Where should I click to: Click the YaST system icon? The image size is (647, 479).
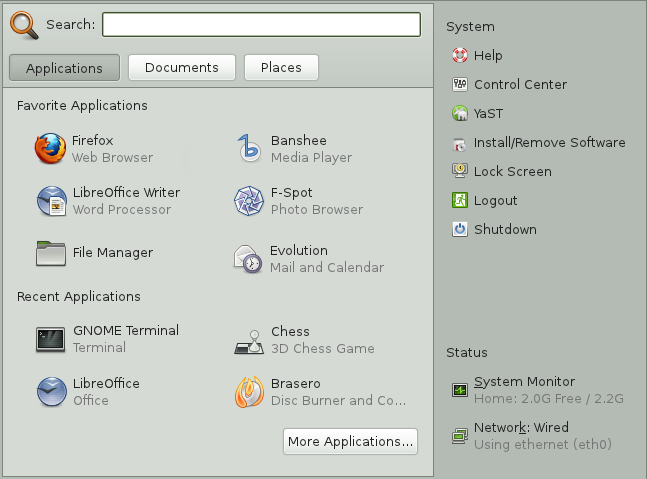coord(460,113)
